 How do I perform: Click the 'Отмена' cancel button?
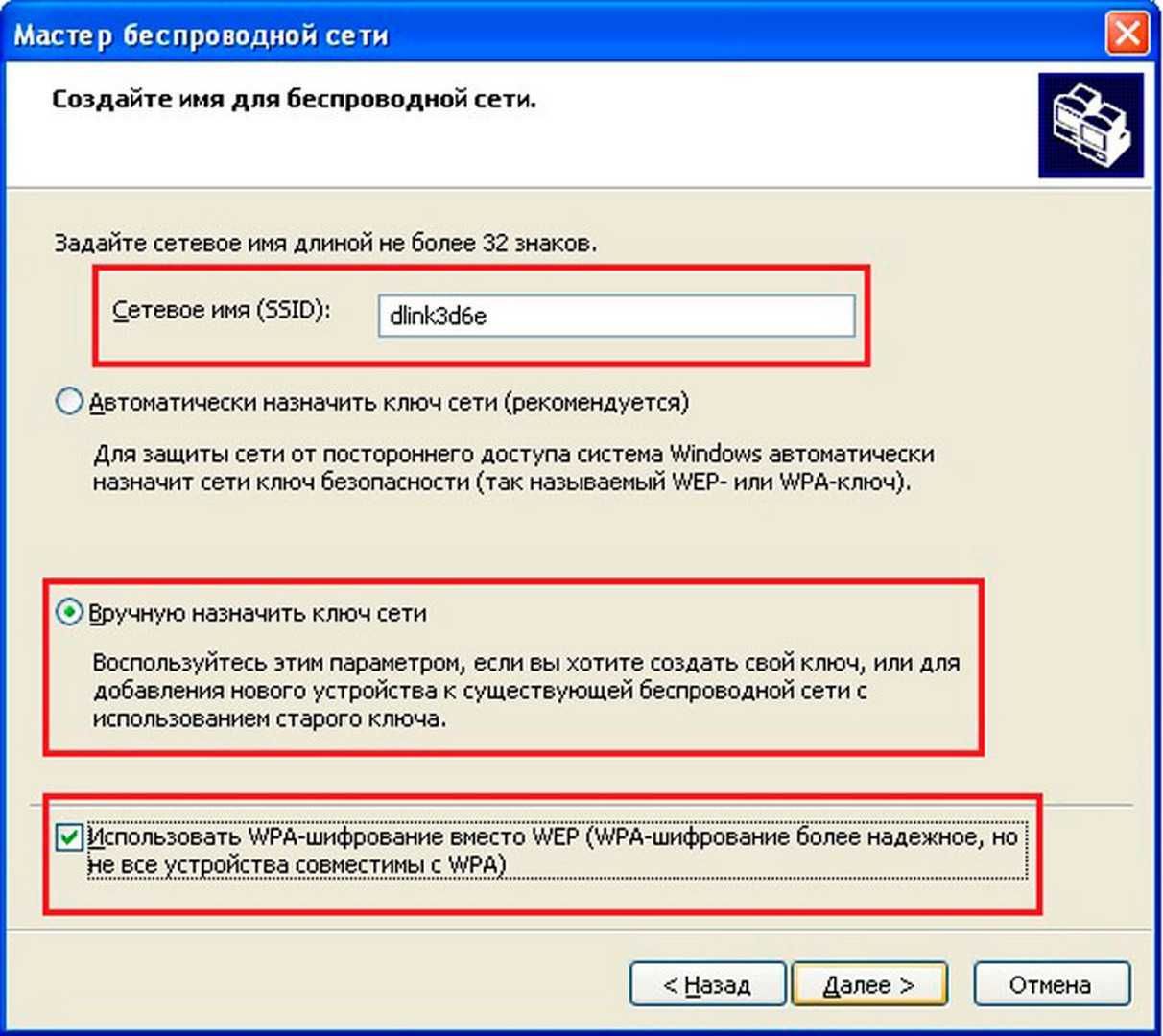coord(1051,984)
